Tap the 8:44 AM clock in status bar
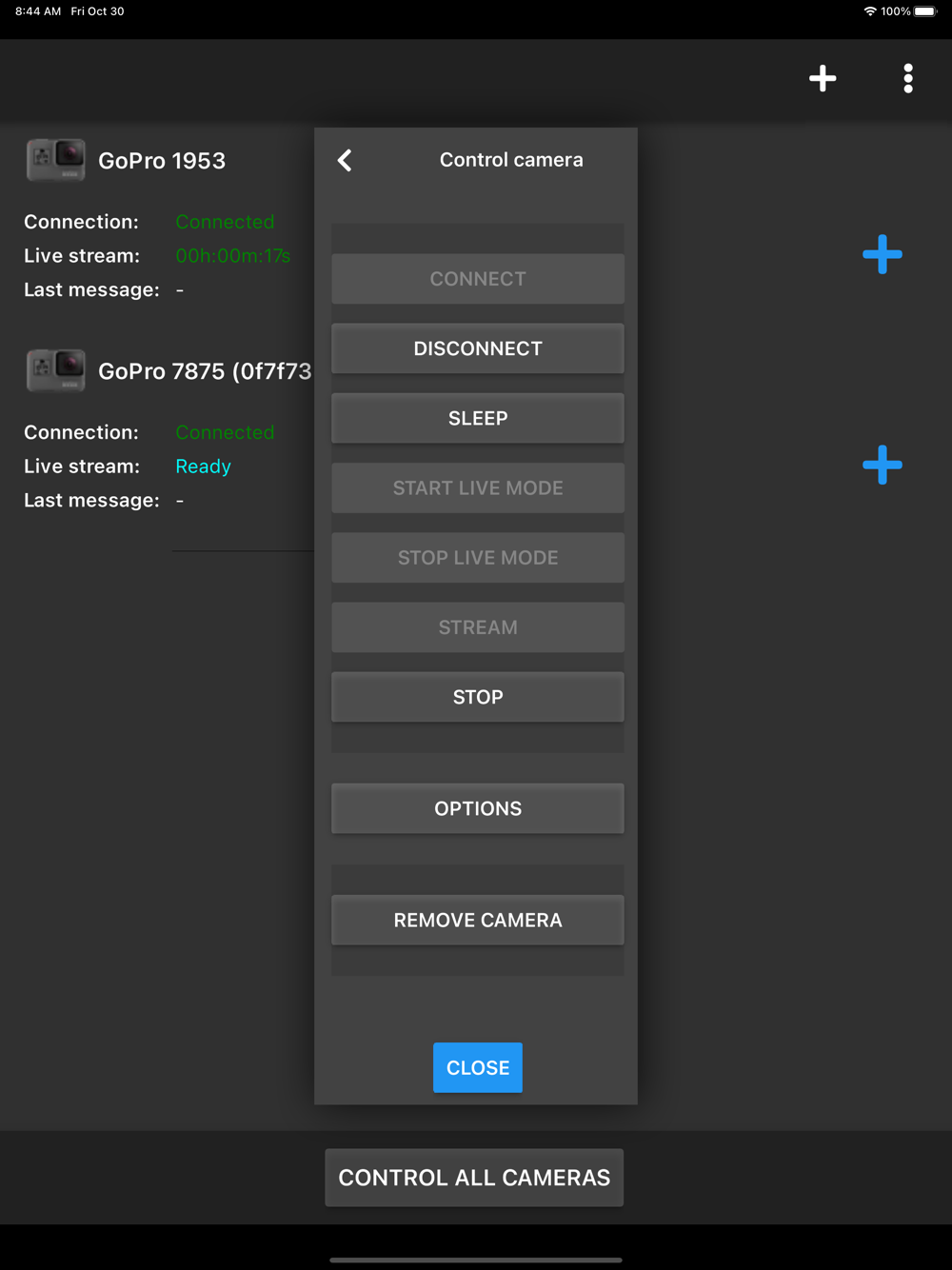The width and height of the screenshot is (952, 1270). pos(38,11)
